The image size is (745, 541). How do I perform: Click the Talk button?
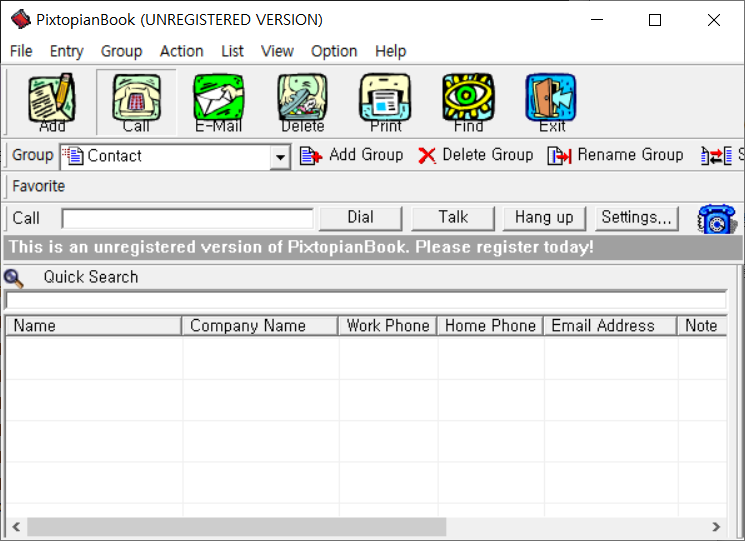pyautogui.click(x=453, y=218)
